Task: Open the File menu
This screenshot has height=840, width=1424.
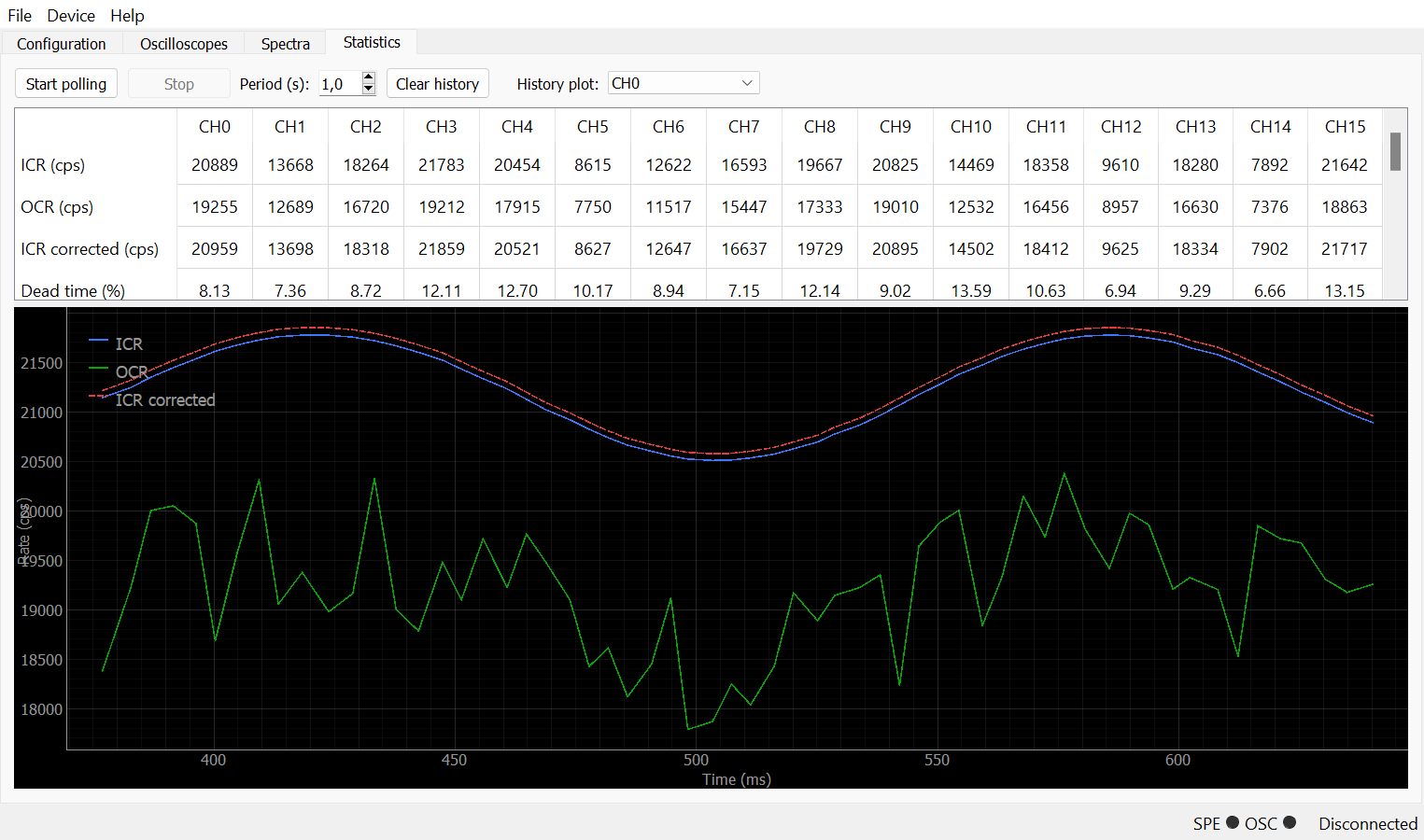Action: click(x=20, y=16)
